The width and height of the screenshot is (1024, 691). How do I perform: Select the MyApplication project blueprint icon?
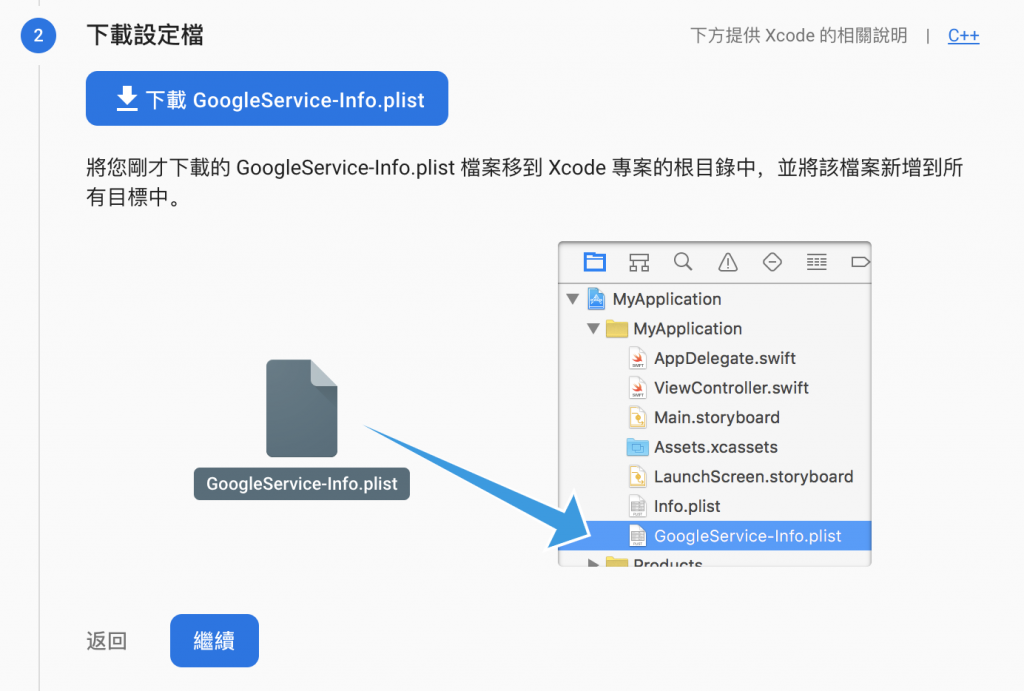coord(596,298)
